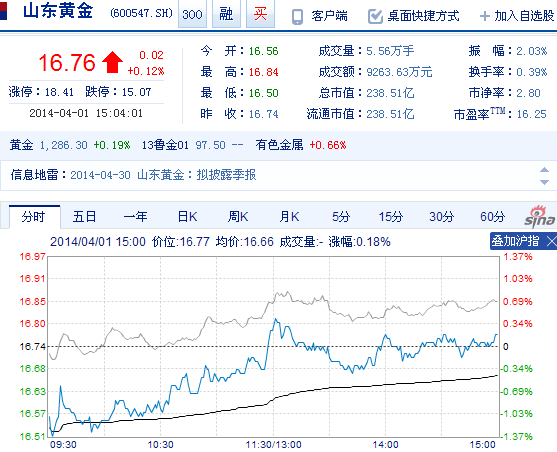Click the 涨停 limit-up value 18.41
Image resolution: width=557 pixels, height=452 pixels.
pyautogui.click(x=59, y=92)
